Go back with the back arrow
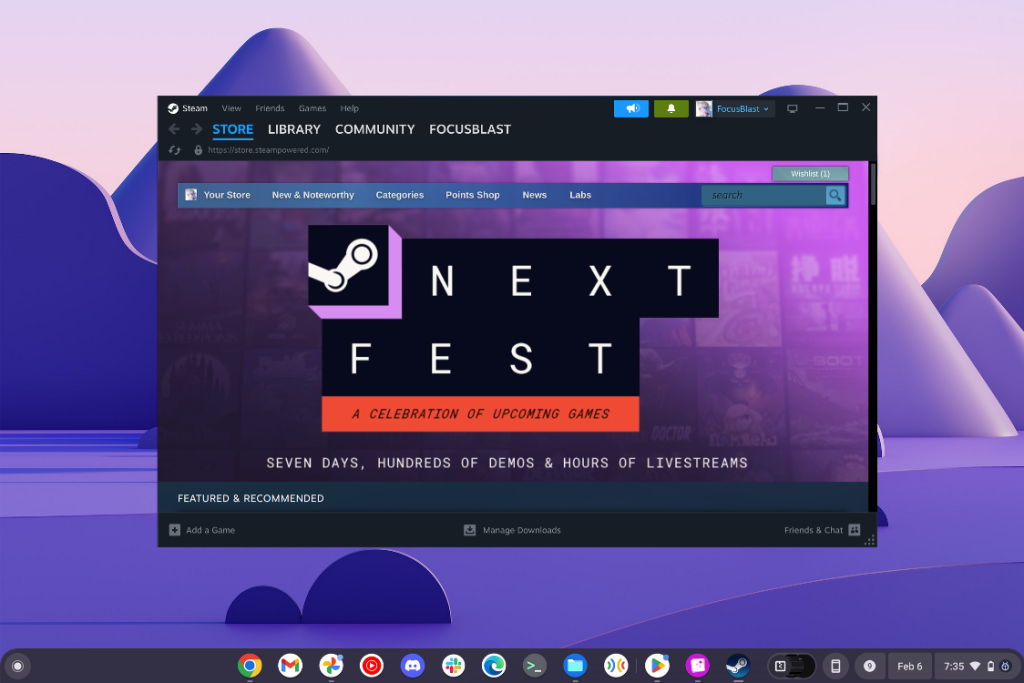1024x683 pixels. pyautogui.click(x=174, y=129)
